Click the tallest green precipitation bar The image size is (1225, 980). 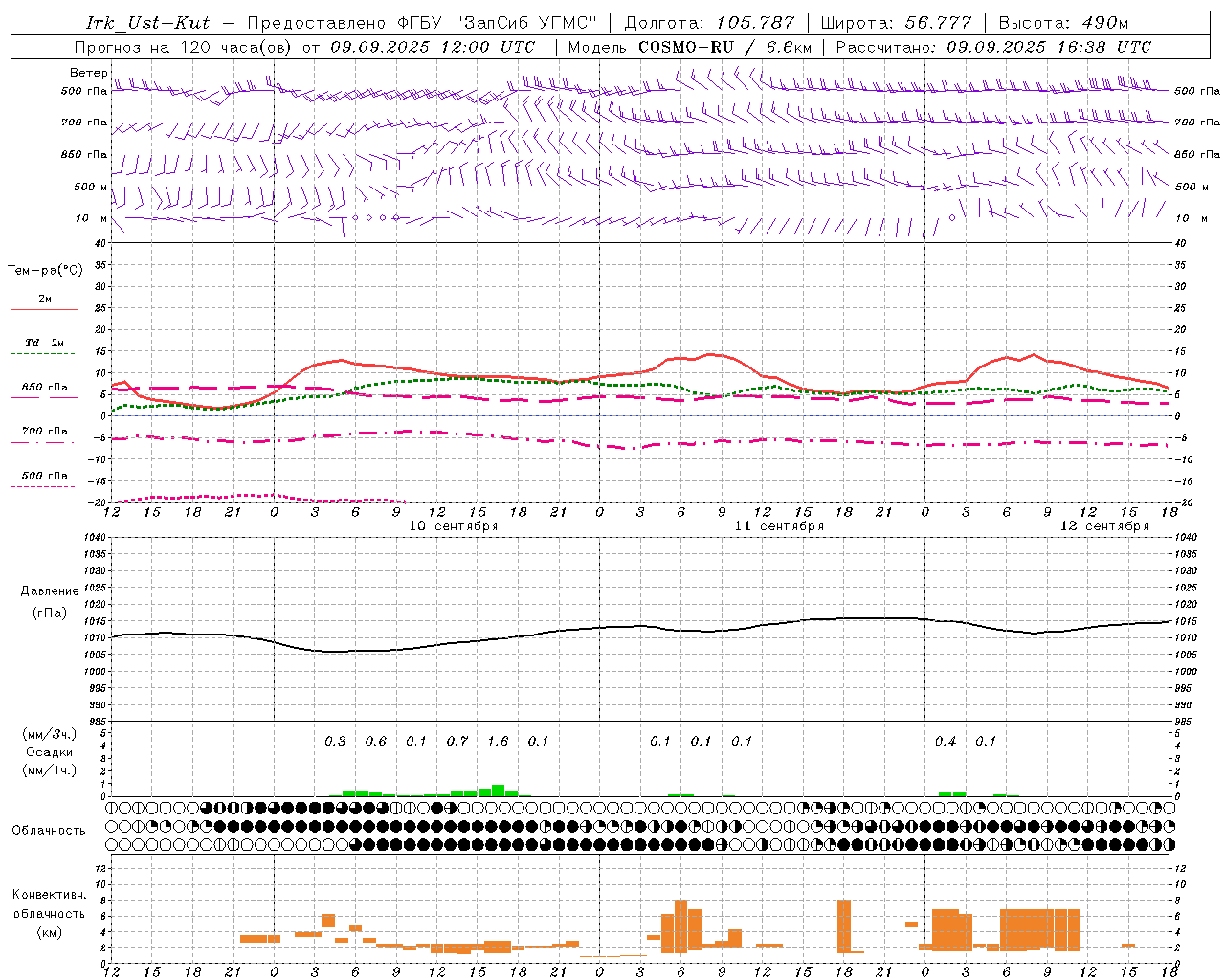pos(498,791)
